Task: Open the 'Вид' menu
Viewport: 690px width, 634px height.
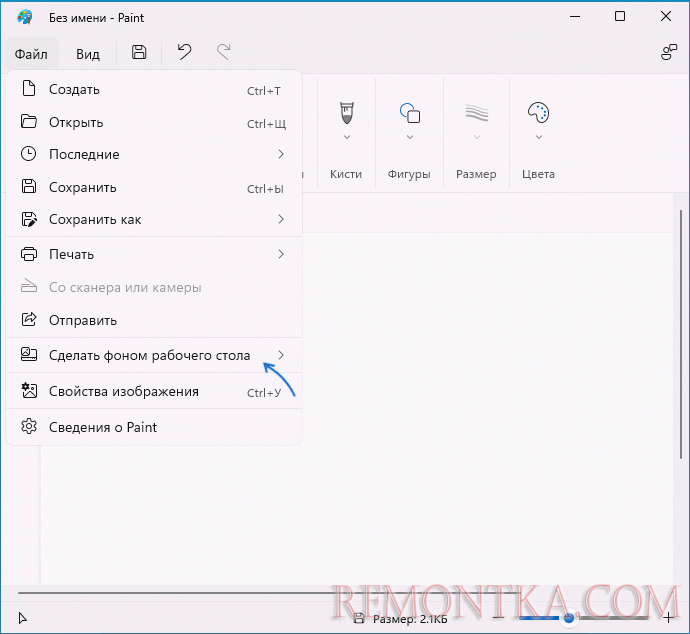Action: [88, 53]
